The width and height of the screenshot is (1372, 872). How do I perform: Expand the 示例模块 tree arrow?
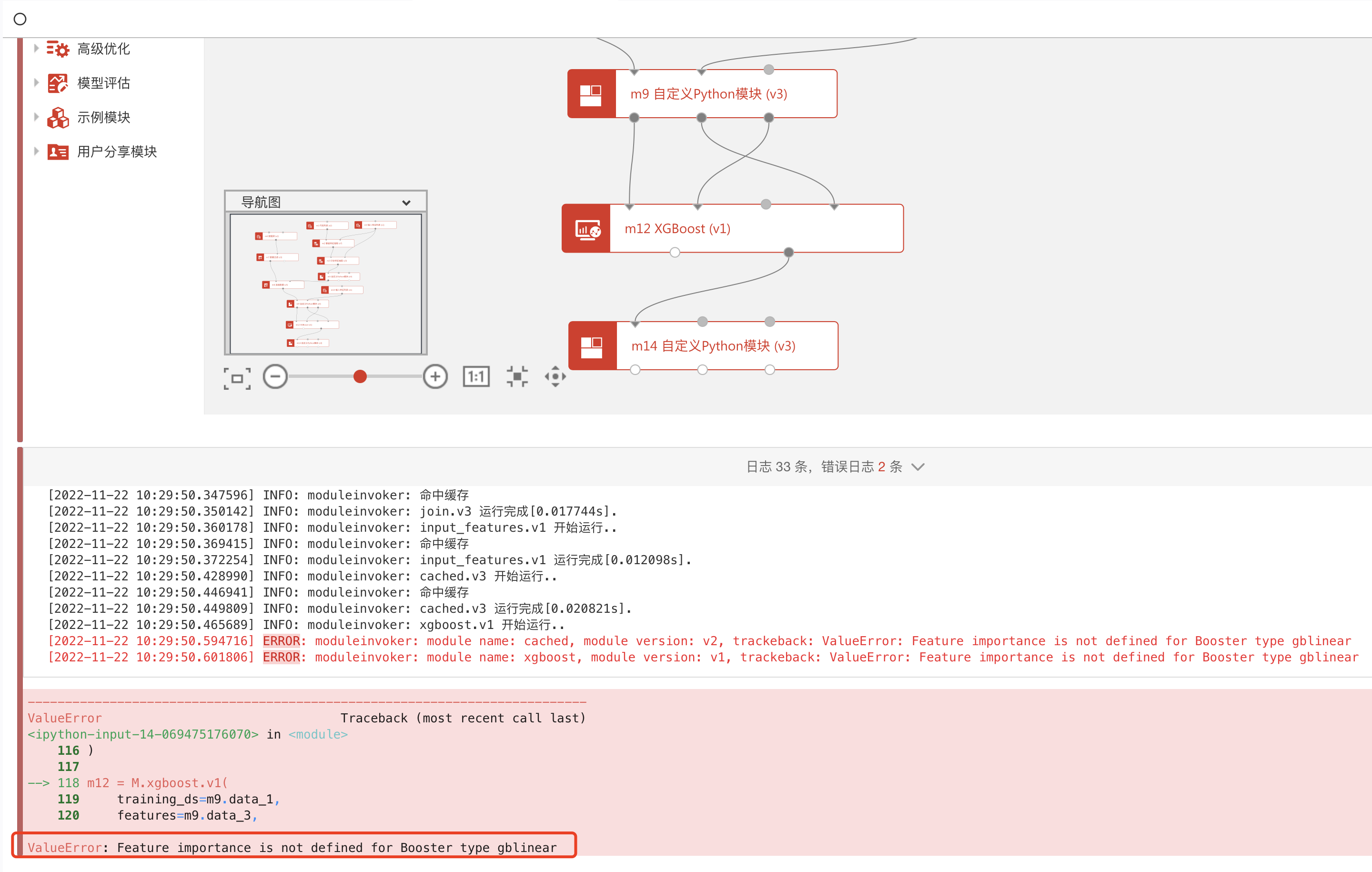click(36, 117)
